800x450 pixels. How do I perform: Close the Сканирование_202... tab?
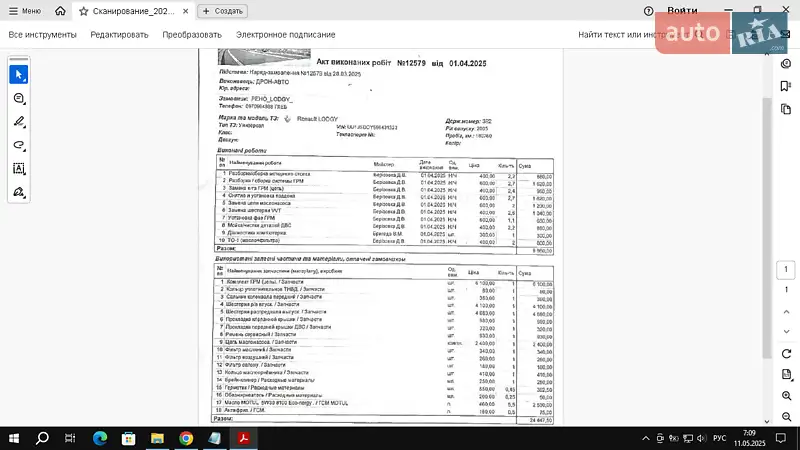186,11
